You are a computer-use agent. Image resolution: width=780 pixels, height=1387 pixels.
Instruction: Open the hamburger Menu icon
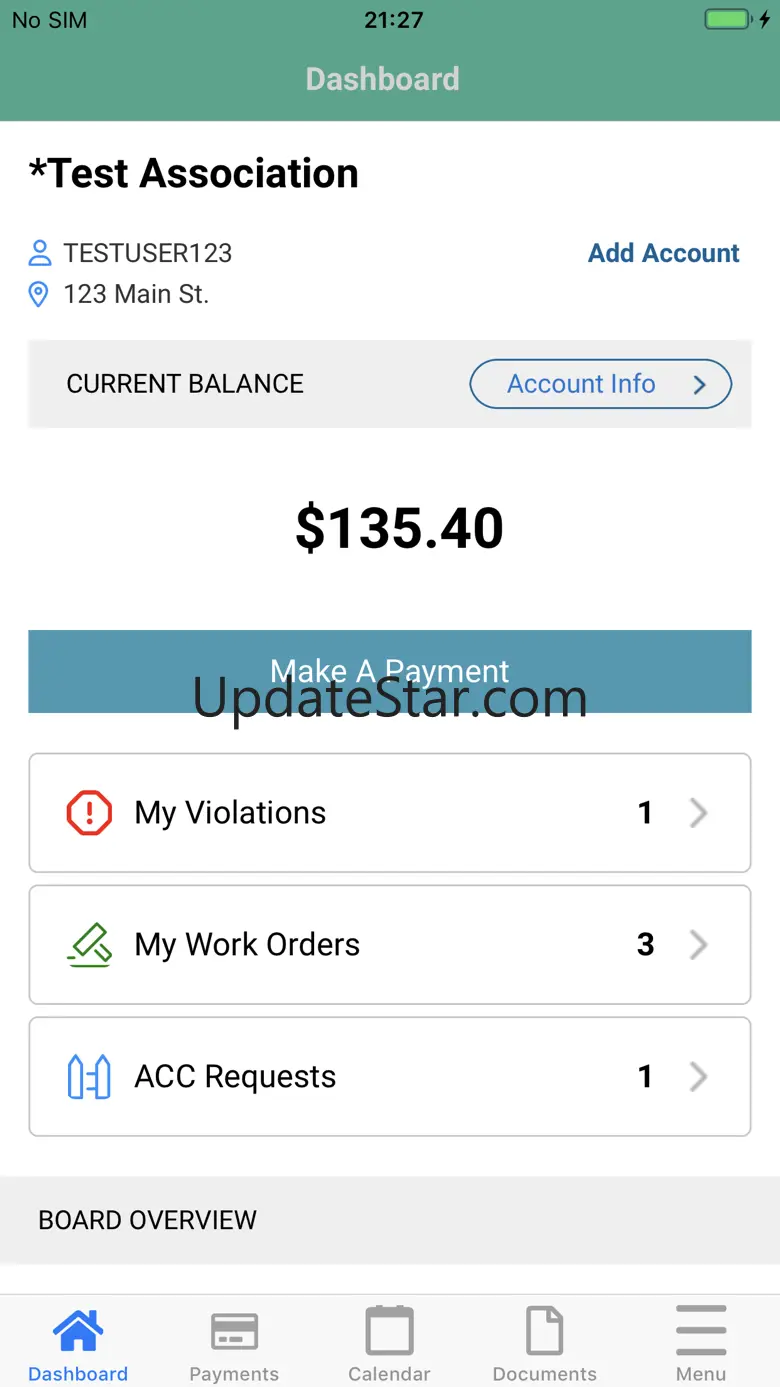[701, 1331]
